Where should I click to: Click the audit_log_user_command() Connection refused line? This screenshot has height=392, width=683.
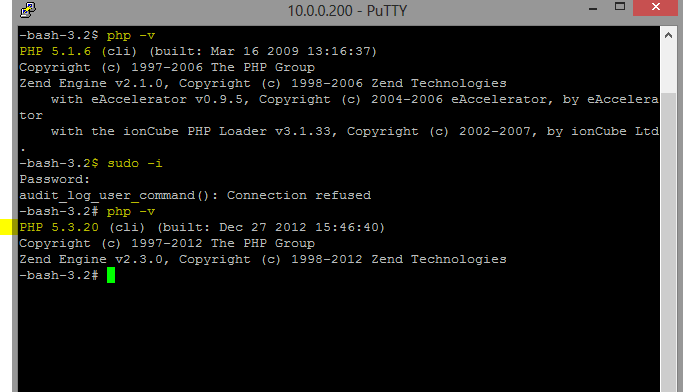click(195, 196)
